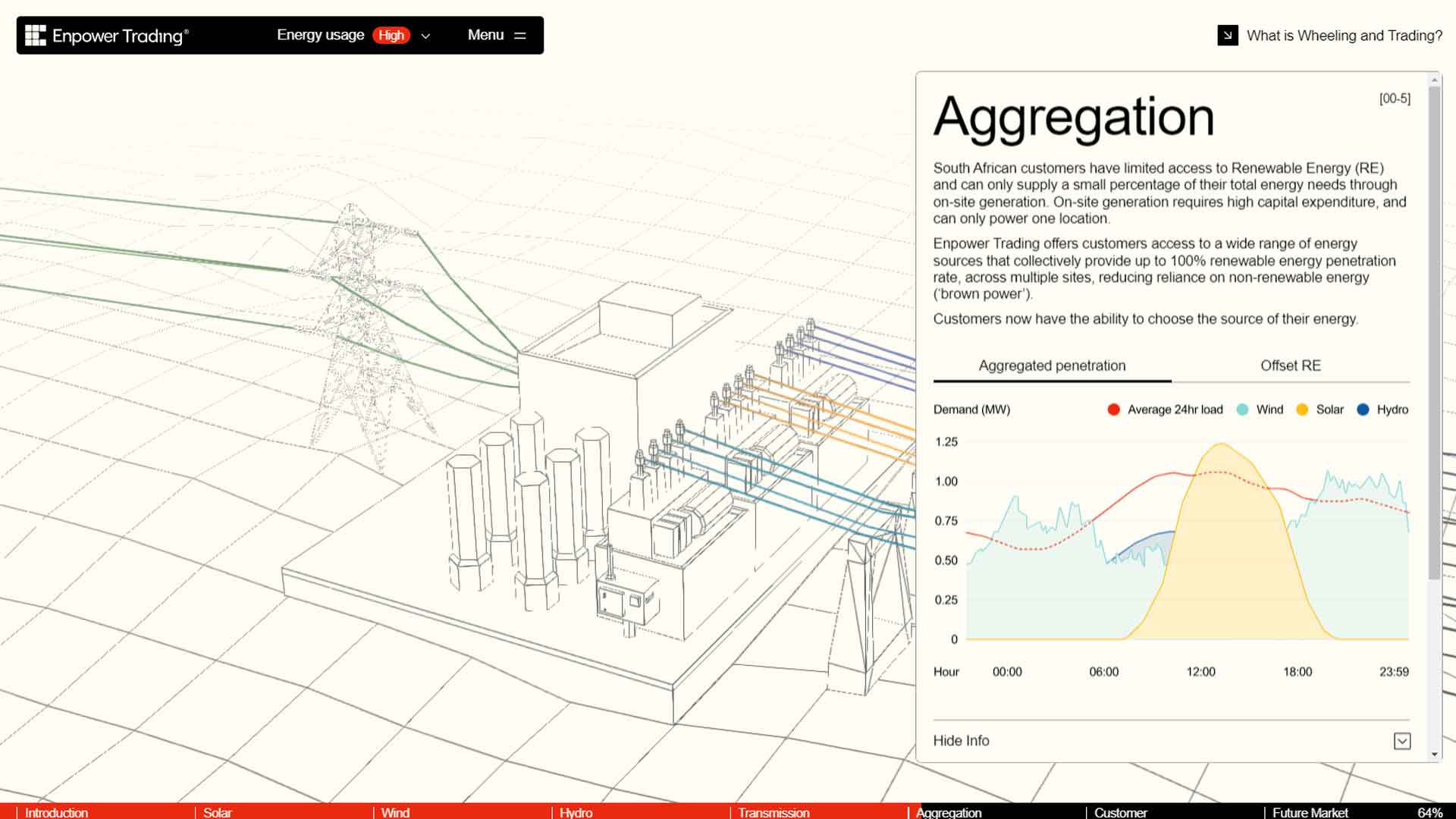Click the Enpower Trading brand name
The image size is (1456, 819).
(x=120, y=36)
